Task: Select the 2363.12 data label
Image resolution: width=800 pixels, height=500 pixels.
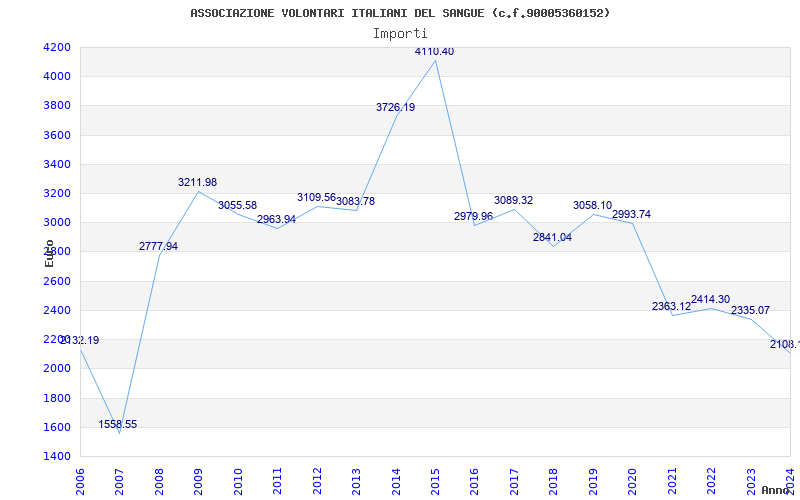Action: tap(671, 307)
